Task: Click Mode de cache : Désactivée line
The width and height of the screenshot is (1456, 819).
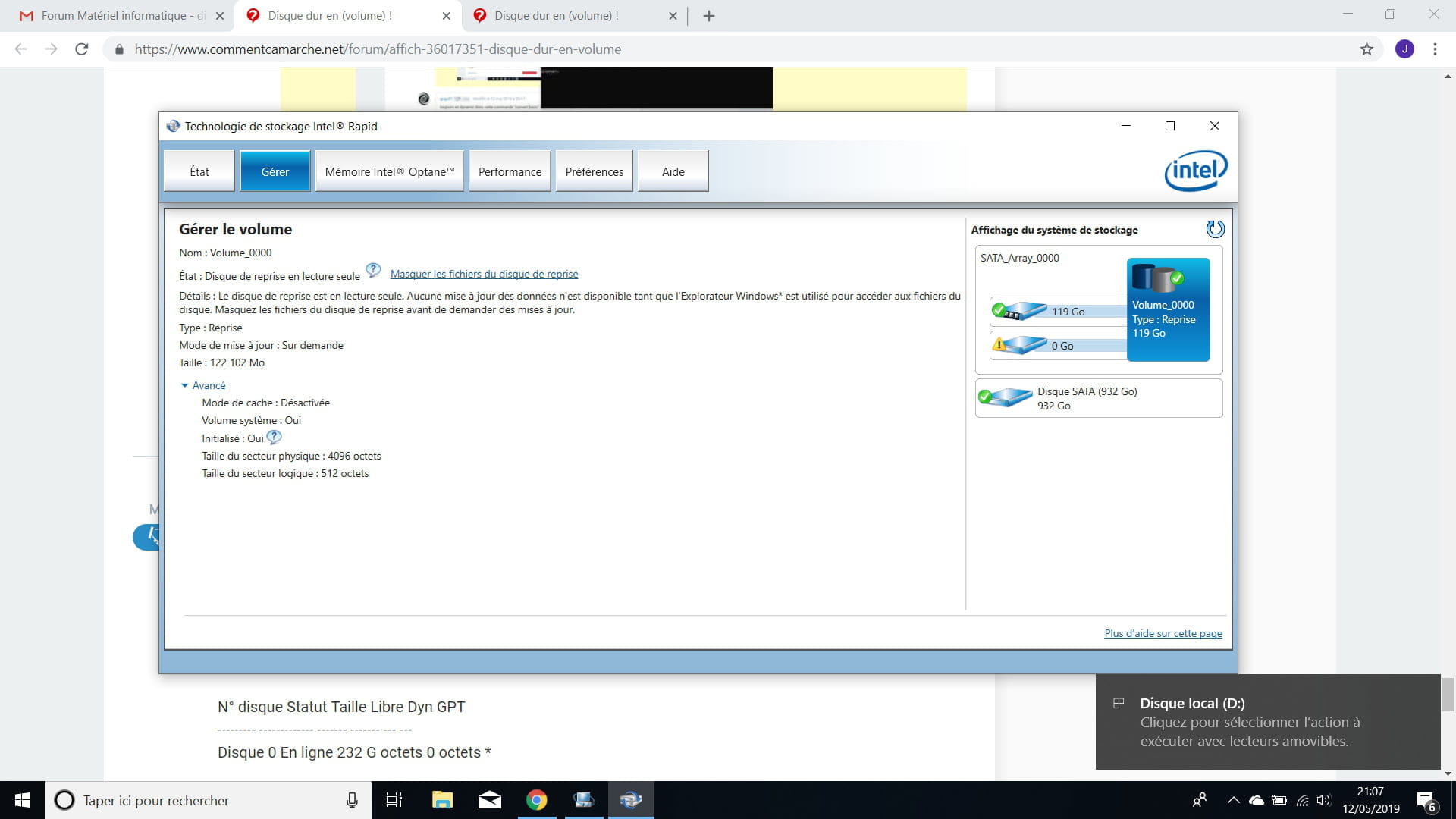Action: 265,403
